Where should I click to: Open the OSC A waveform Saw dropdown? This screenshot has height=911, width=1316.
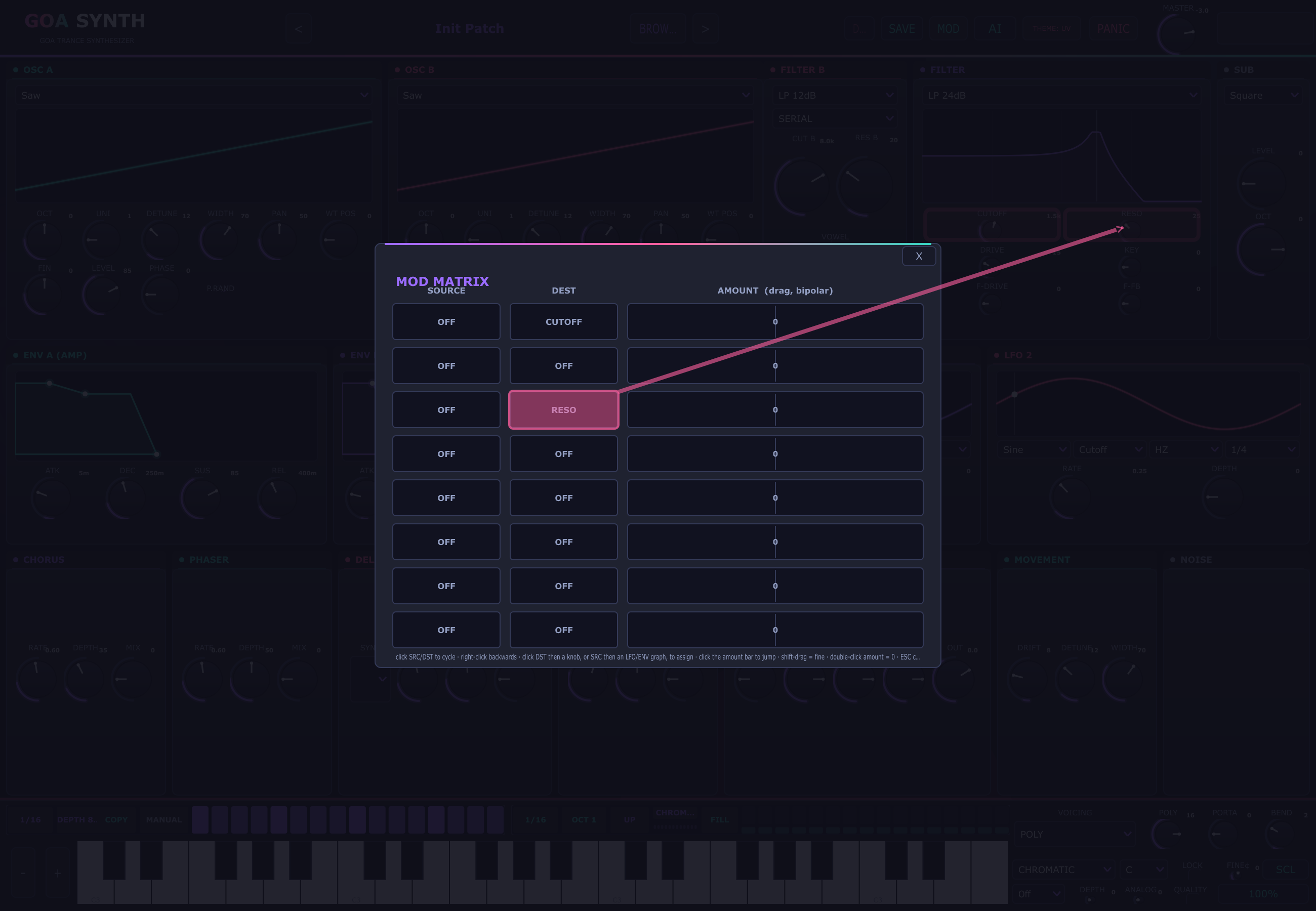coord(193,95)
